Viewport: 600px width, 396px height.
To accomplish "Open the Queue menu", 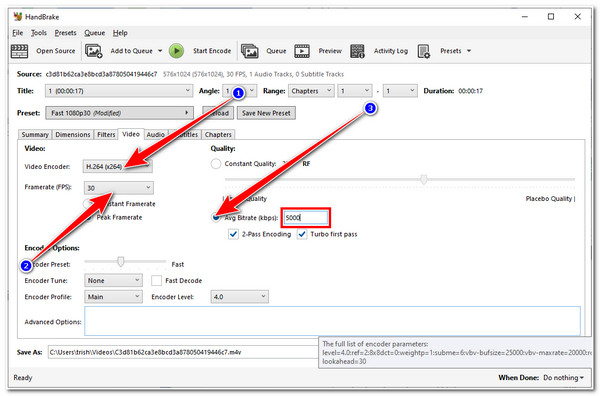I will pos(95,33).
